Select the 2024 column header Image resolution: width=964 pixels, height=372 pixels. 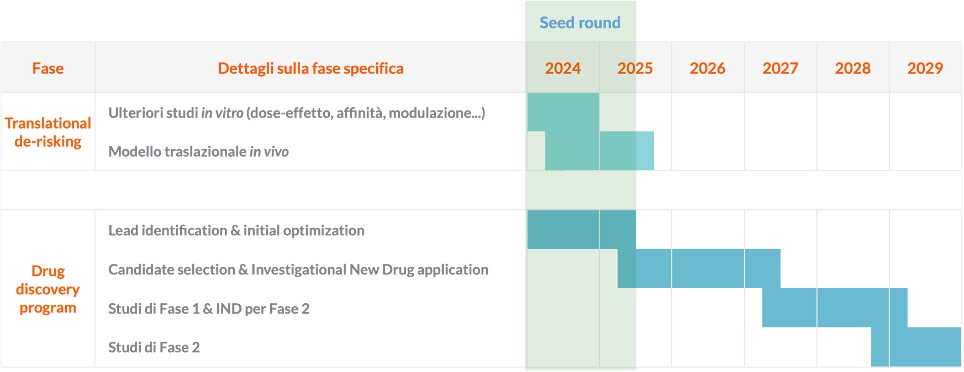tap(563, 68)
